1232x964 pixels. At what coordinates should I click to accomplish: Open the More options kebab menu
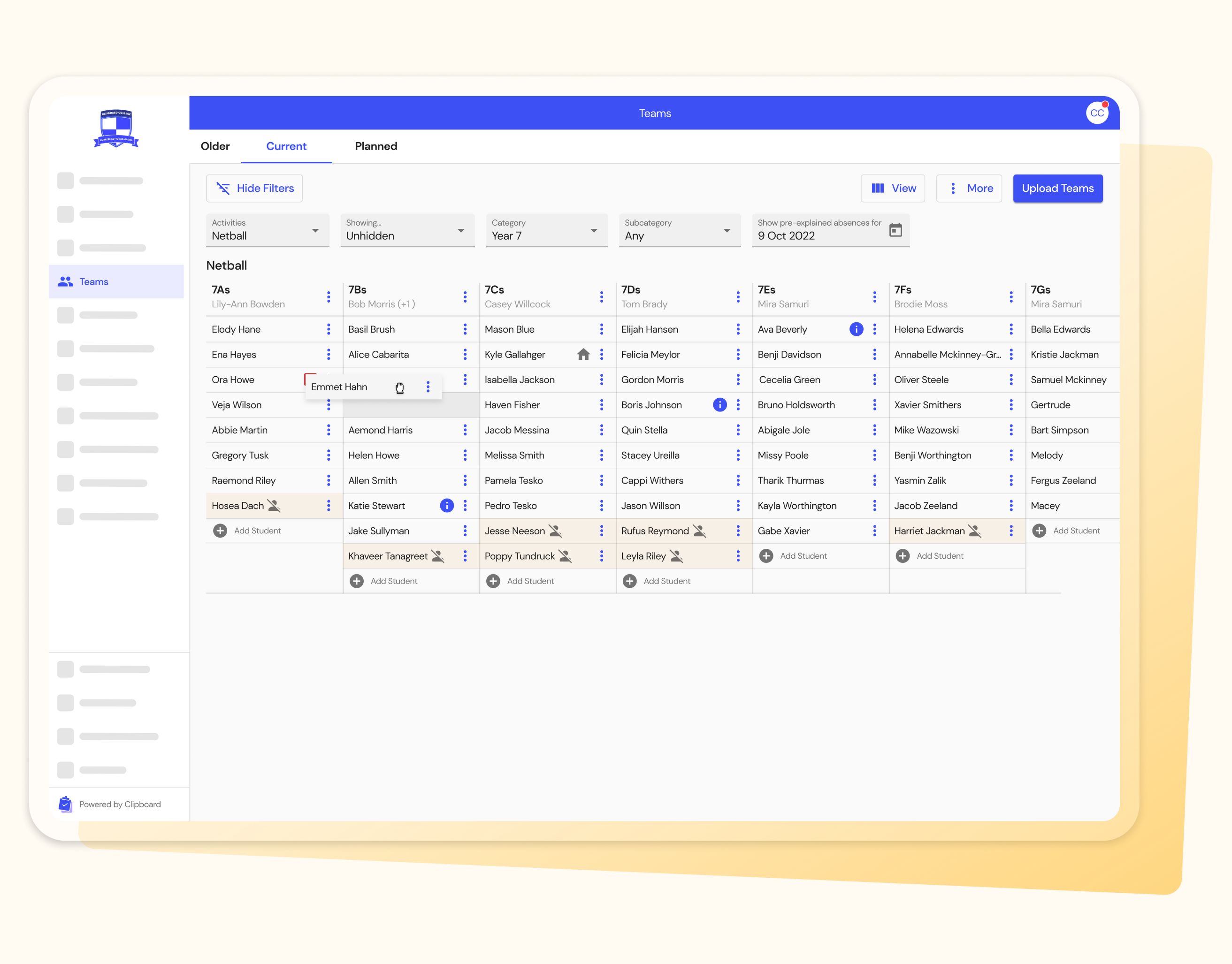point(953,188)
